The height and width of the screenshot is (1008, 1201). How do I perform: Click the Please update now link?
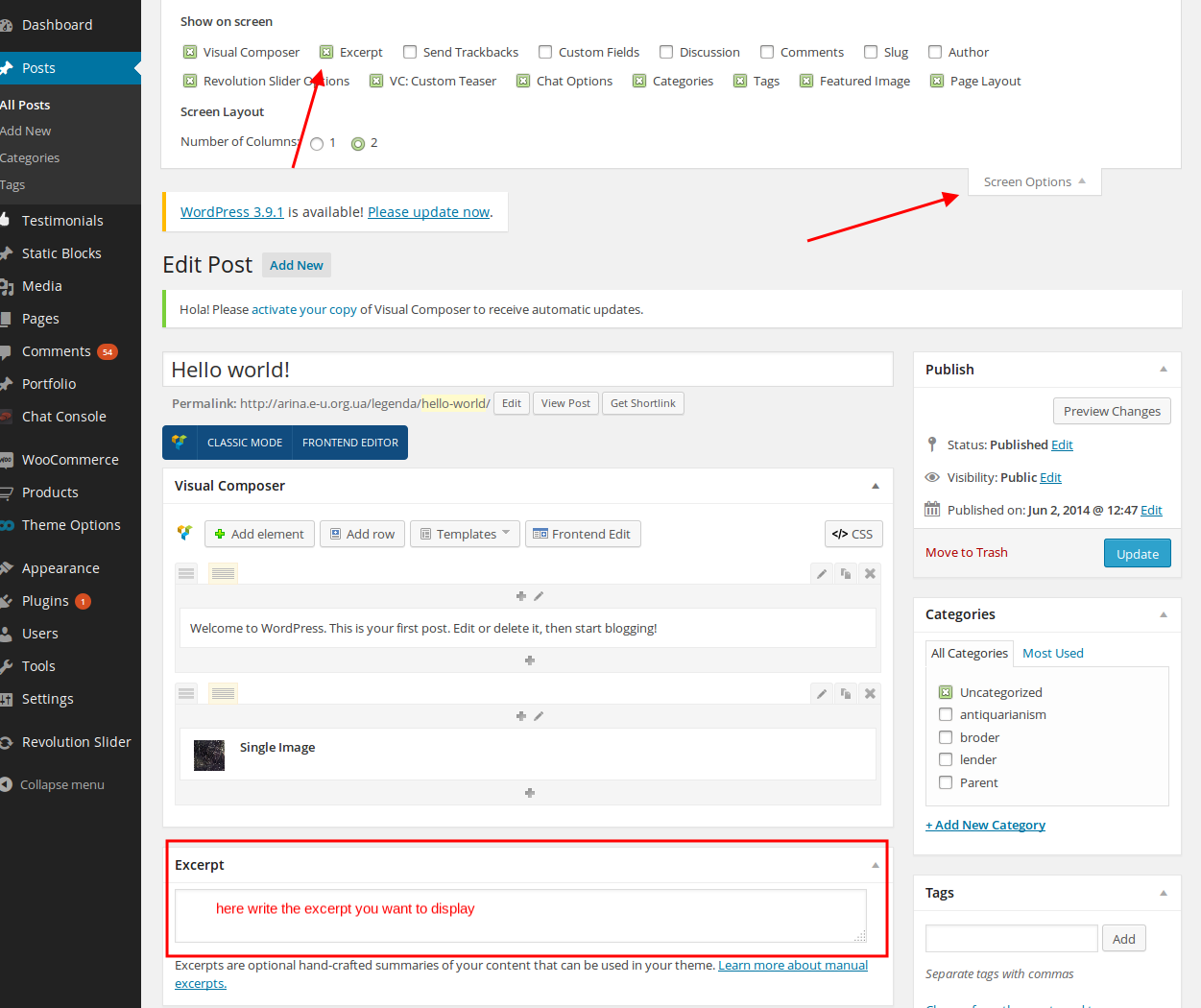point(428,212)
